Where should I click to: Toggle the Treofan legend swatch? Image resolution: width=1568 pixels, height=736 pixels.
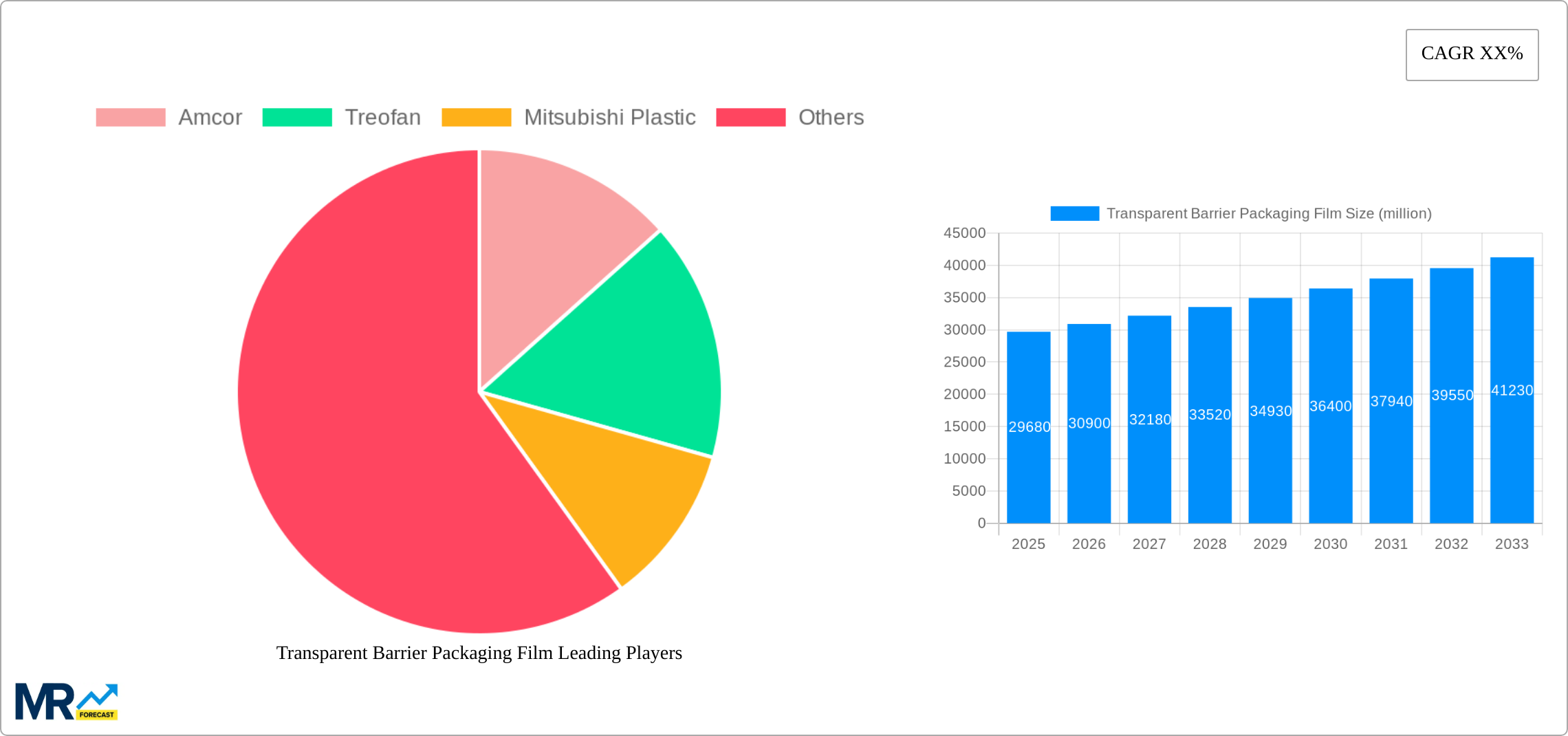click(x=297, y=118)
